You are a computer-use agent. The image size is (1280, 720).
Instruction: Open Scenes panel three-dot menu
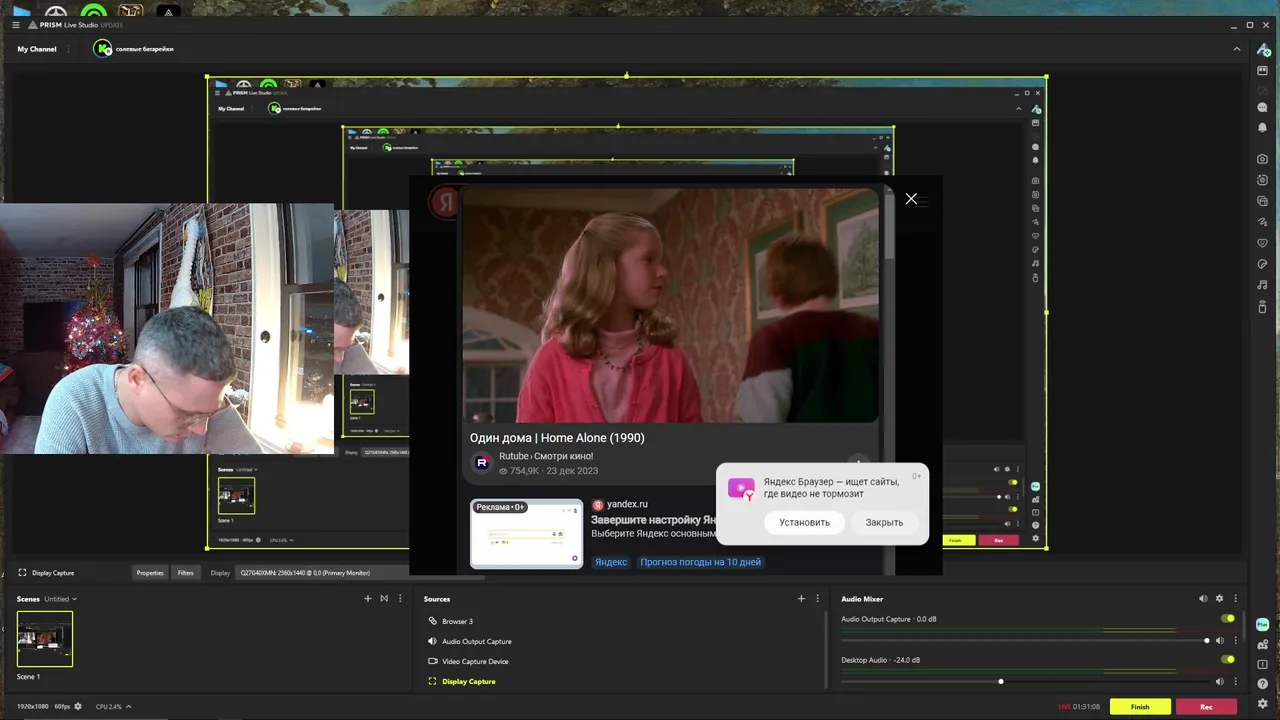(x=400, y=599)
